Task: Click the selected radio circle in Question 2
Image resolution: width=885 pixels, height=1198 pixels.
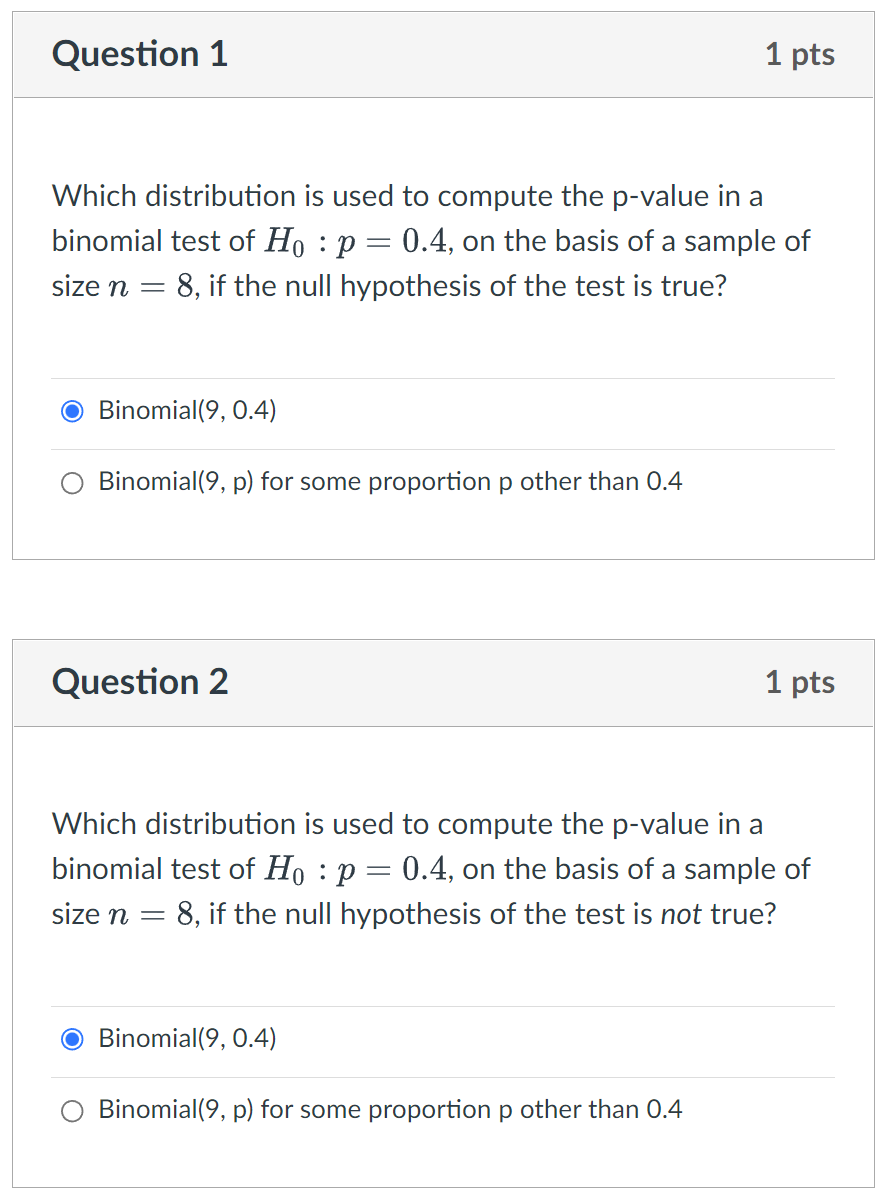Action: point(72,1039)
